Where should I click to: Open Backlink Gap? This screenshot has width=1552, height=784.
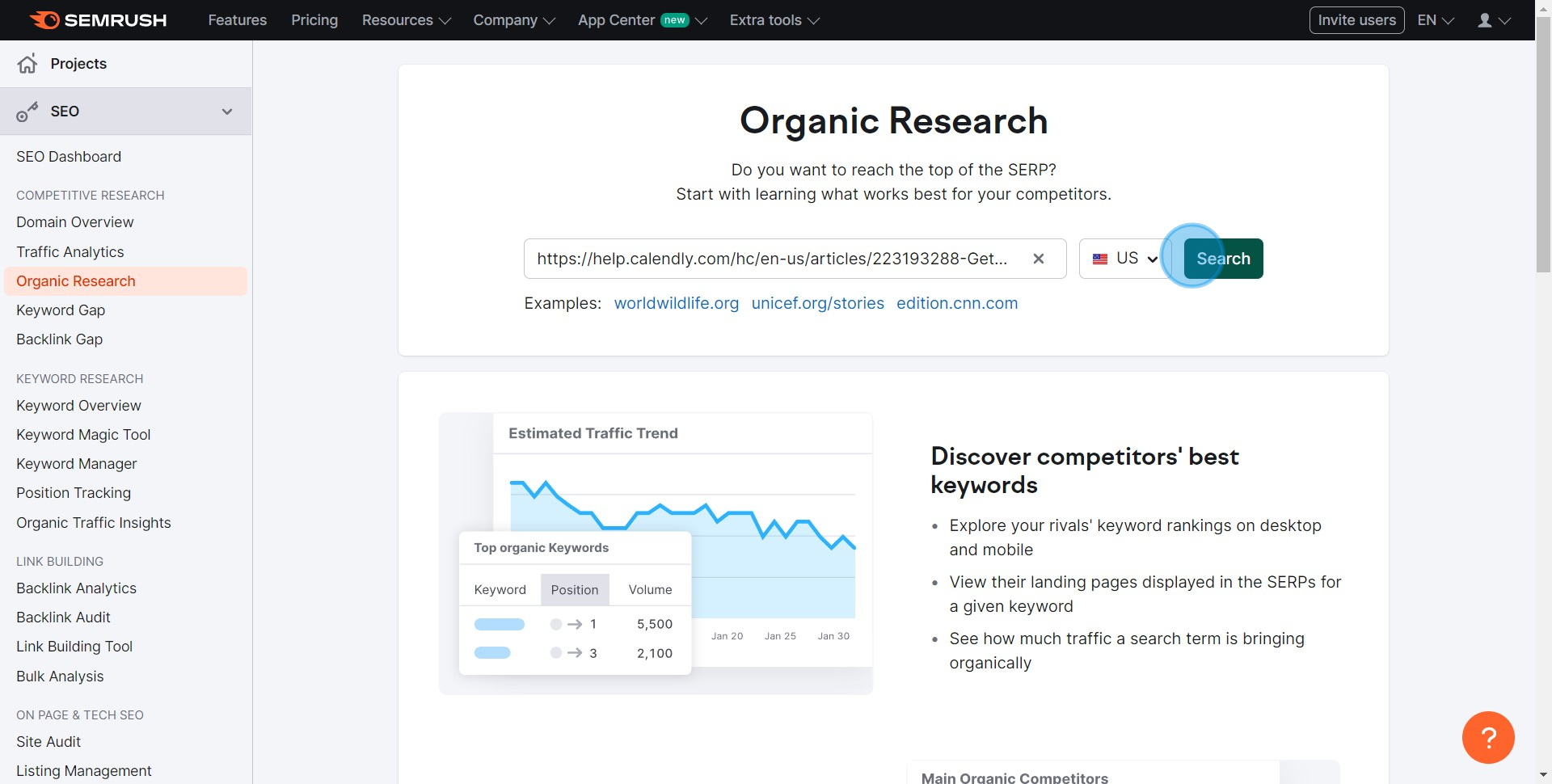[x=60, y=339]
